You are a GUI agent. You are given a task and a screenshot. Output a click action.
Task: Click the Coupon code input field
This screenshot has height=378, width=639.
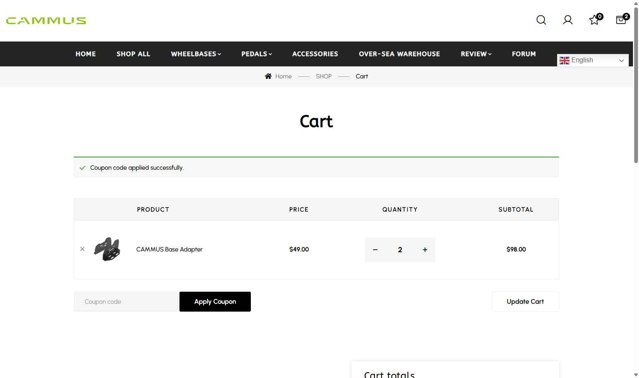pos(126,301)
